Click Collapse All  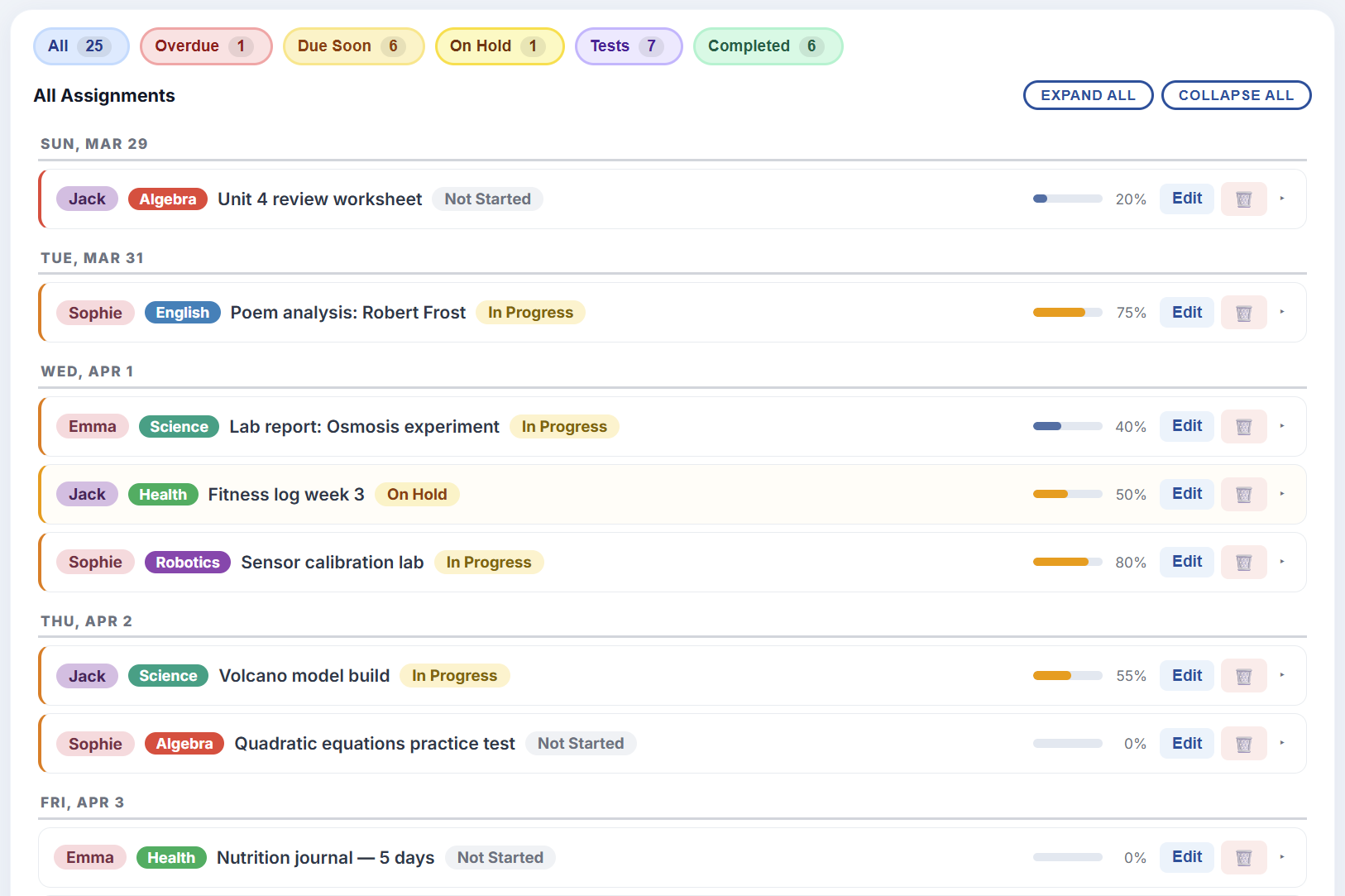(x=1236, y=94)
